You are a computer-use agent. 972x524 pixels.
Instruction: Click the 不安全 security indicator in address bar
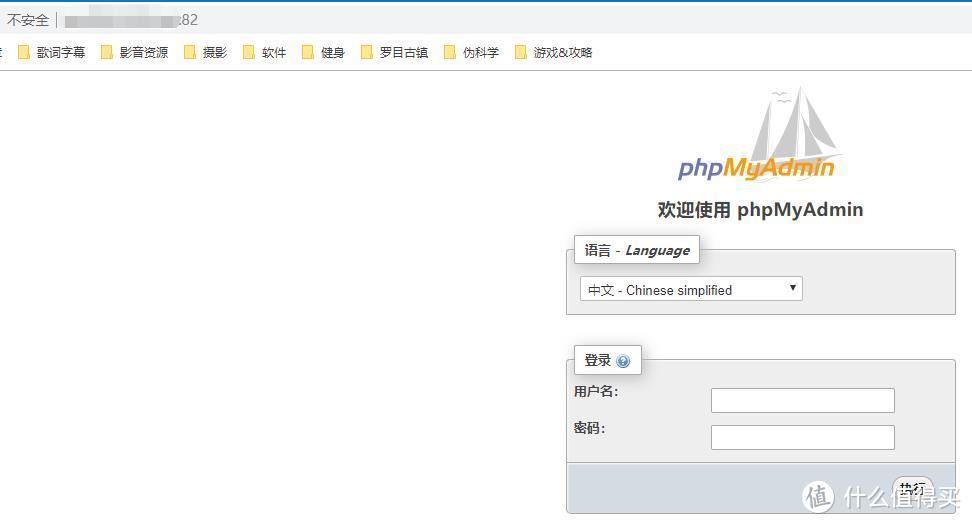tap(27, 20)
